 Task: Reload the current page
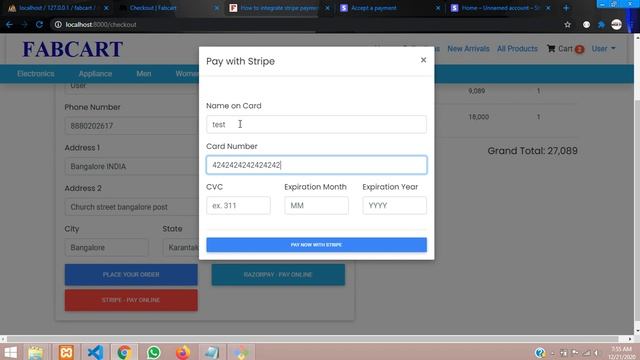(x=39, y=24)
